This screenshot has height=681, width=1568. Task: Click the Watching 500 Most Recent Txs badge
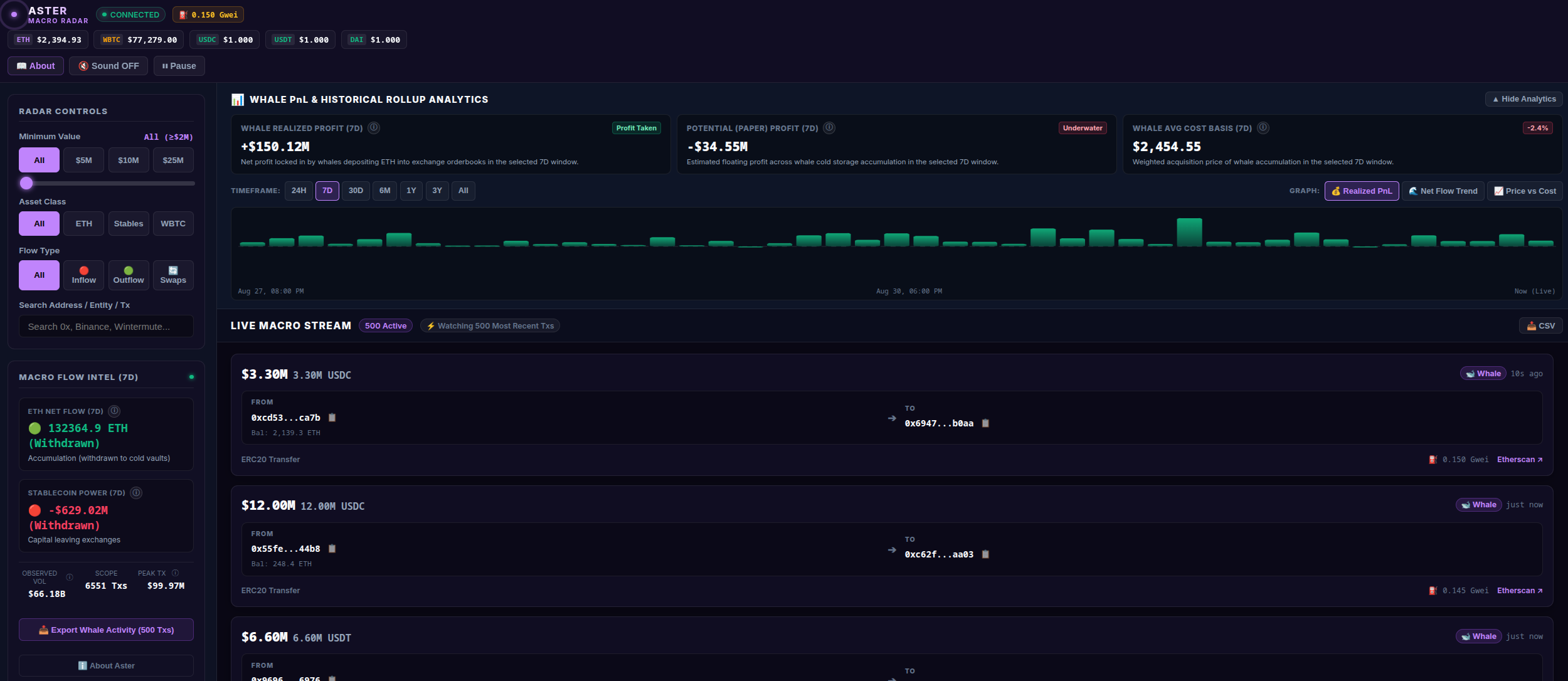pos(490,326)
